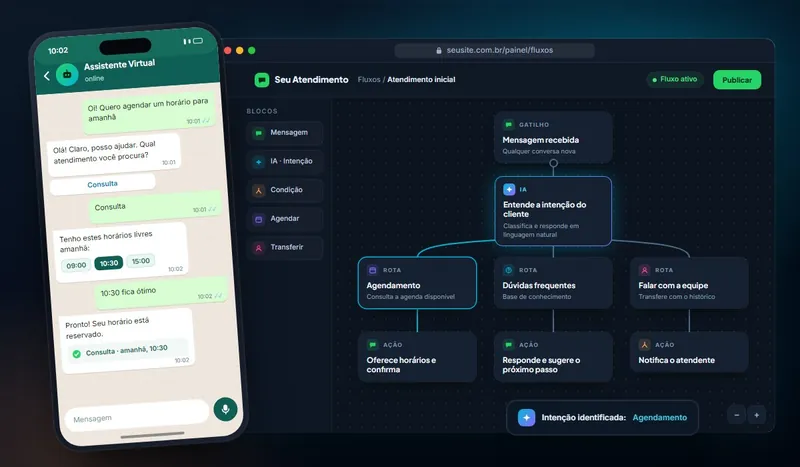
Task: Choose the Consulta quick reply option
Action: 103,184
